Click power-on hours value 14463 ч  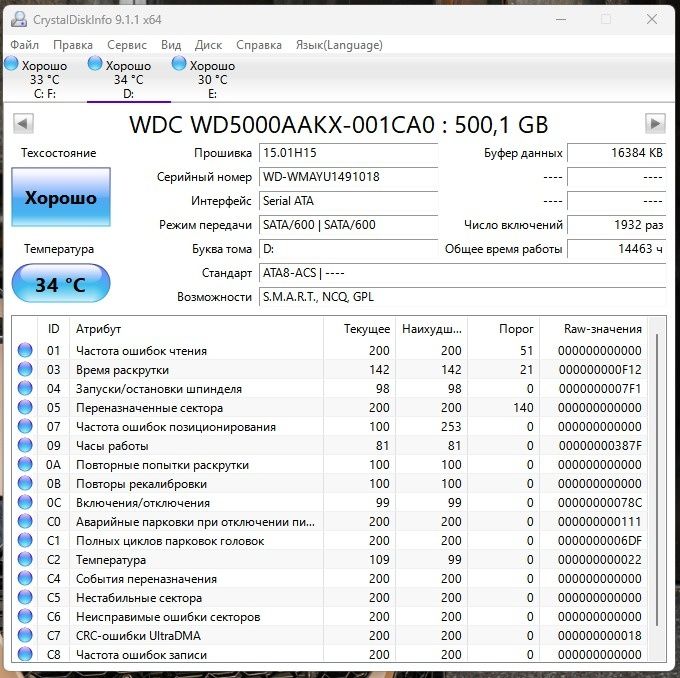616,249
